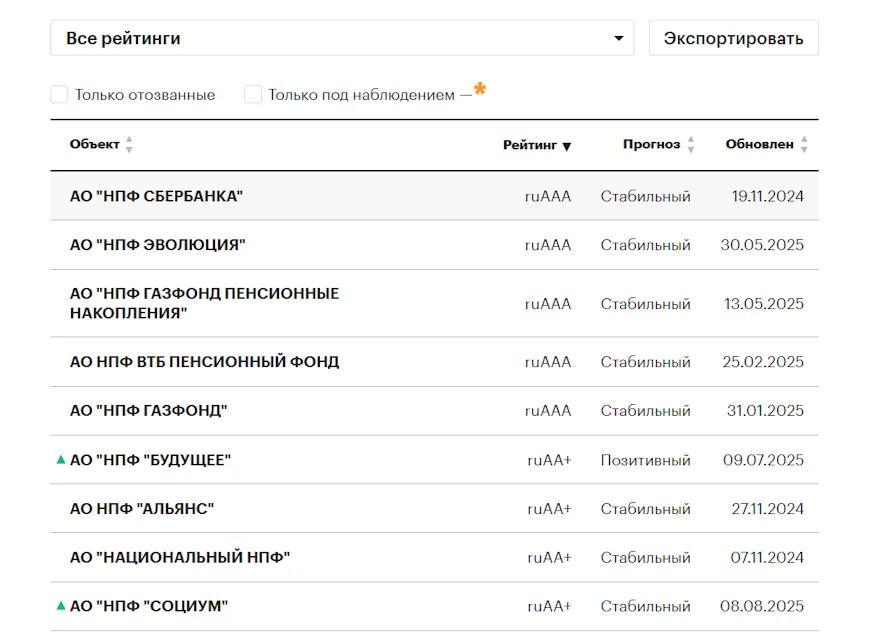Click the sort arrows on the Обновлен column
Image resolution: width=870 pixels, height=632 pixels.
(x=805, y=144)
